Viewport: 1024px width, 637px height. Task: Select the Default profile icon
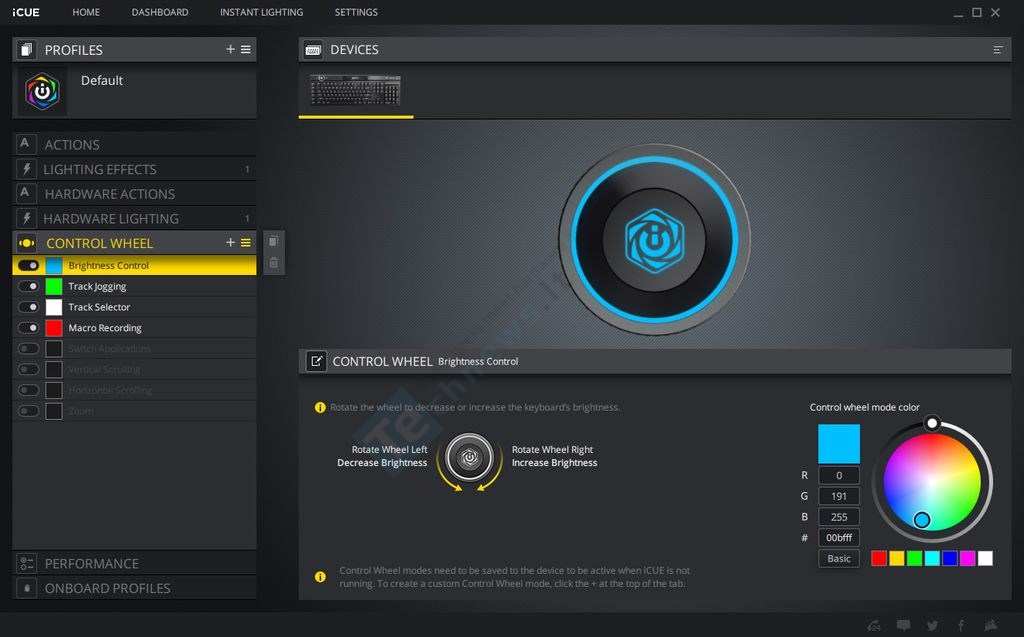coord(42,91)
